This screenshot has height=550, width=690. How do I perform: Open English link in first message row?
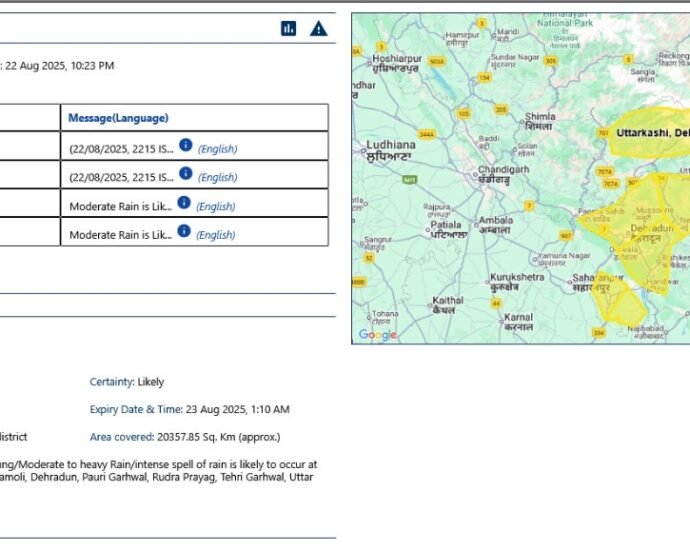pos(217,149)
